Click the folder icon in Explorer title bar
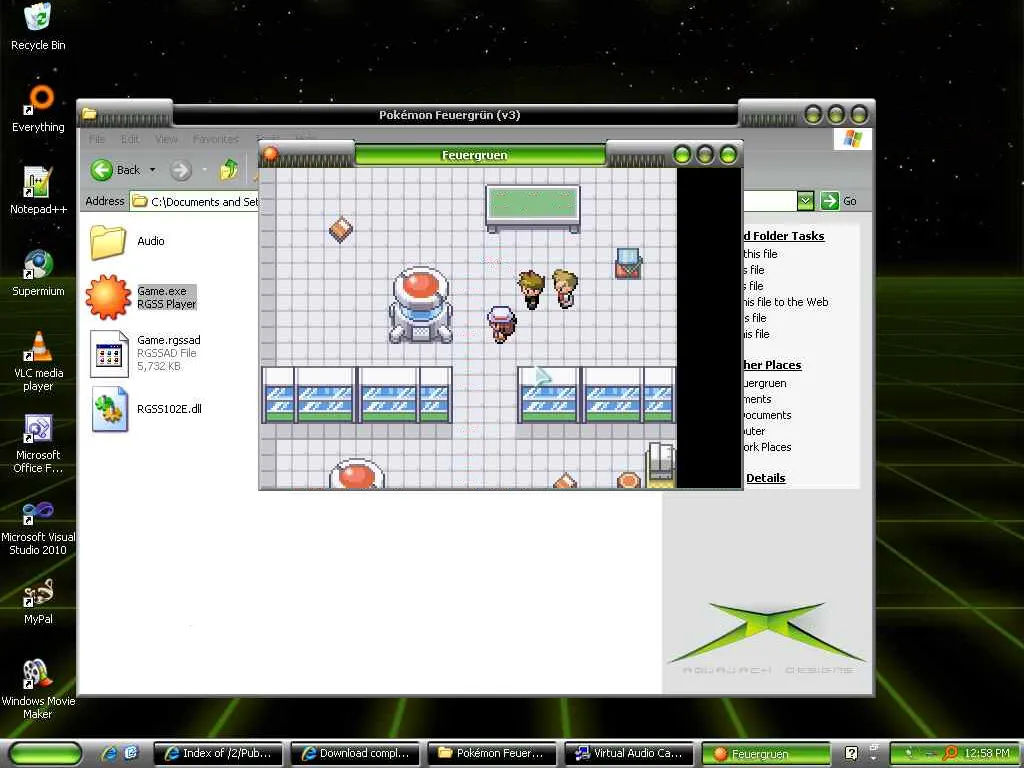Viewport: 1024px width, 768px height. pyautogui.click(x=89, y=114)
